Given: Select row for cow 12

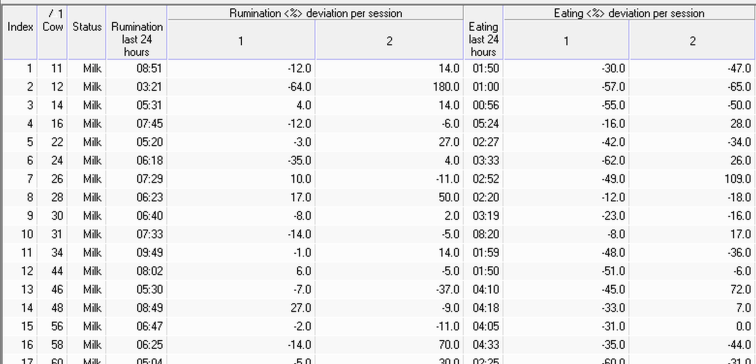Looking at the screenshot, I should coord(378,87).
